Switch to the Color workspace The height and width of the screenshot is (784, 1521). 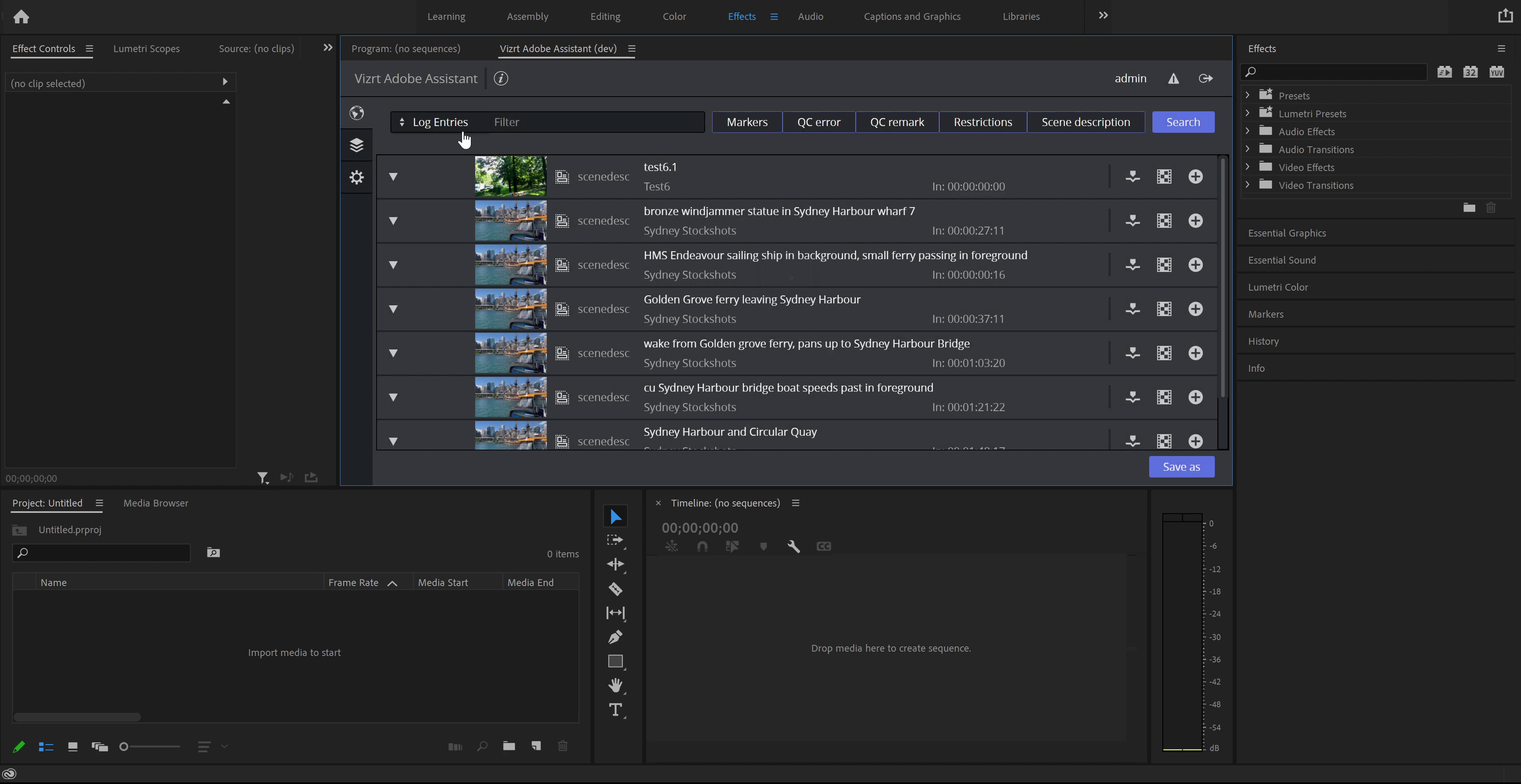[674, 16]
